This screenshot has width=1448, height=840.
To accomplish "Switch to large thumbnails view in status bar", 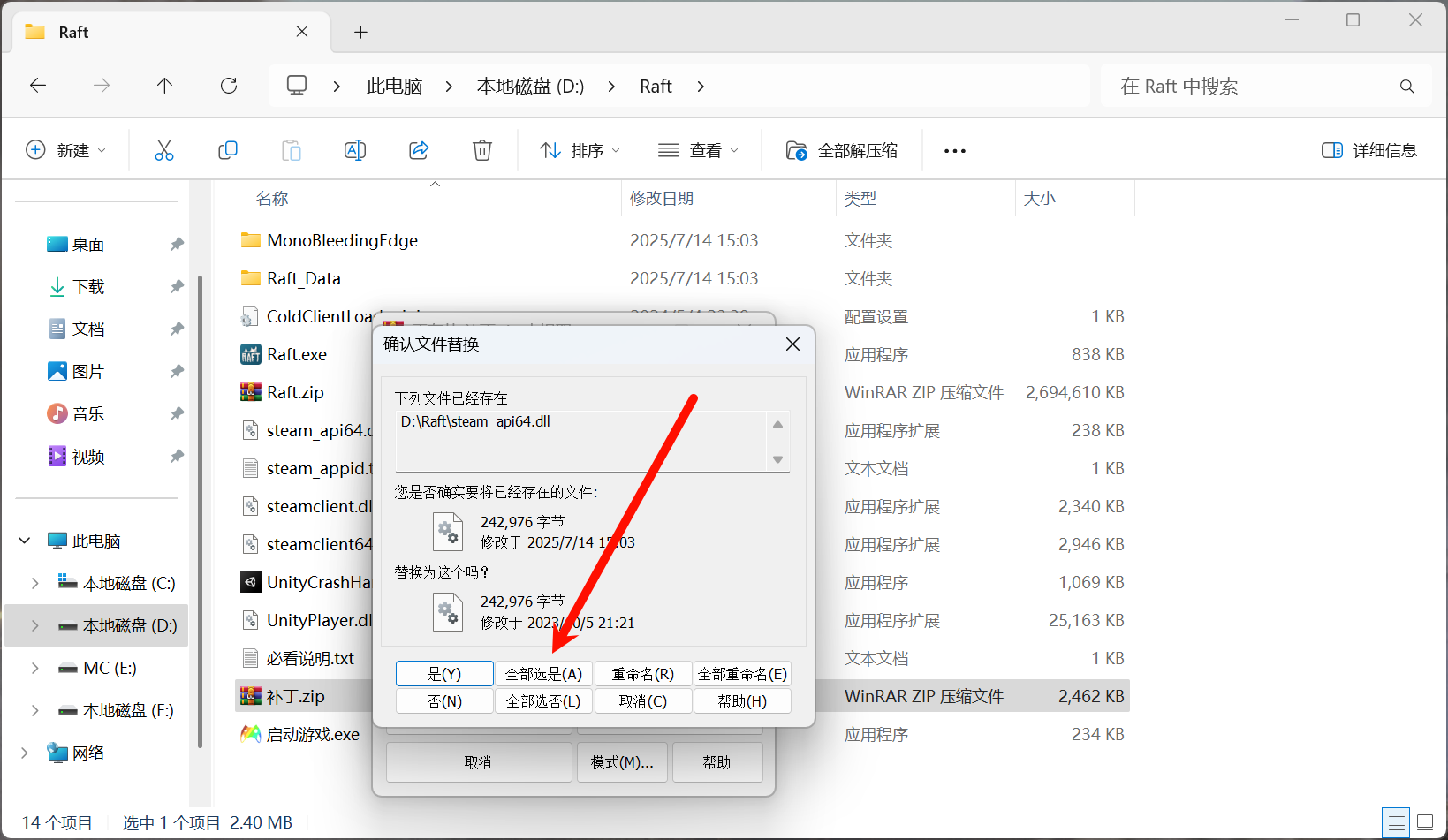I will (1424, 822).
